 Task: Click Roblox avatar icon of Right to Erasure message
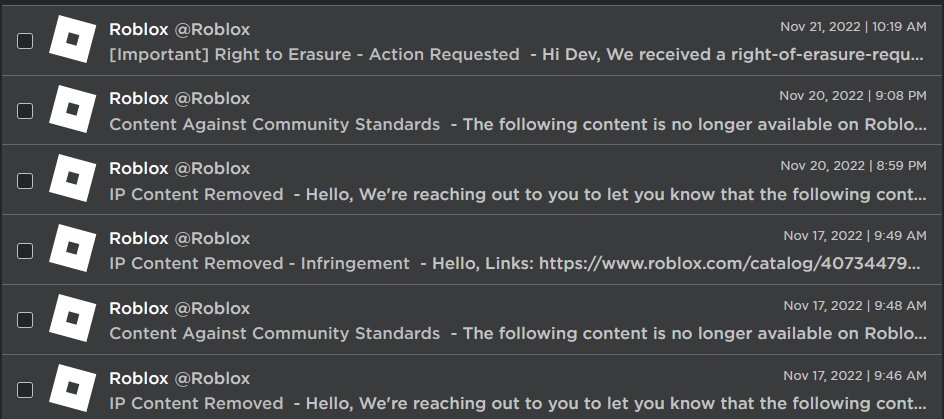[x=72, y=39]
